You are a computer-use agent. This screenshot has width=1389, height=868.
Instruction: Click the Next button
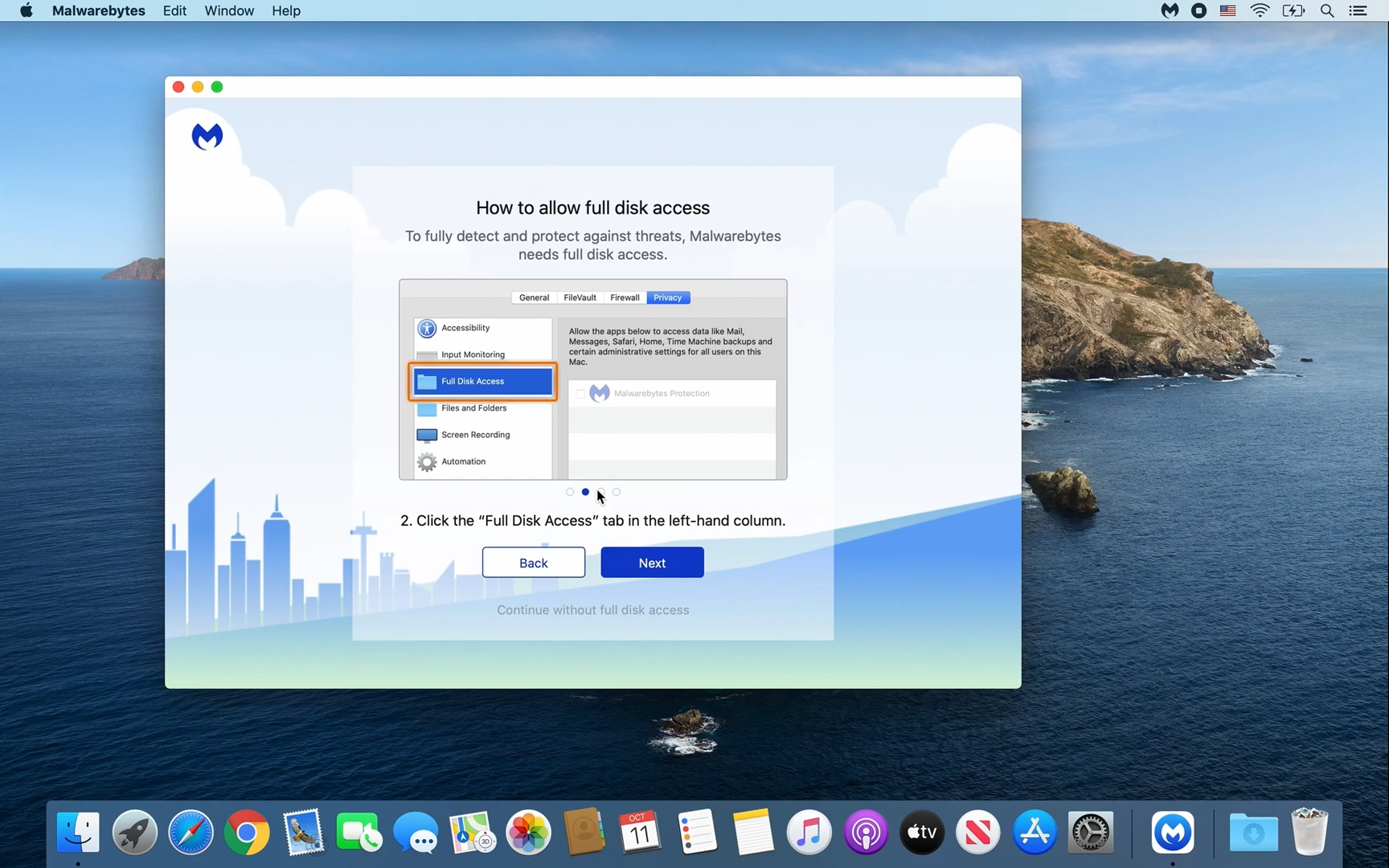point(652,563)
